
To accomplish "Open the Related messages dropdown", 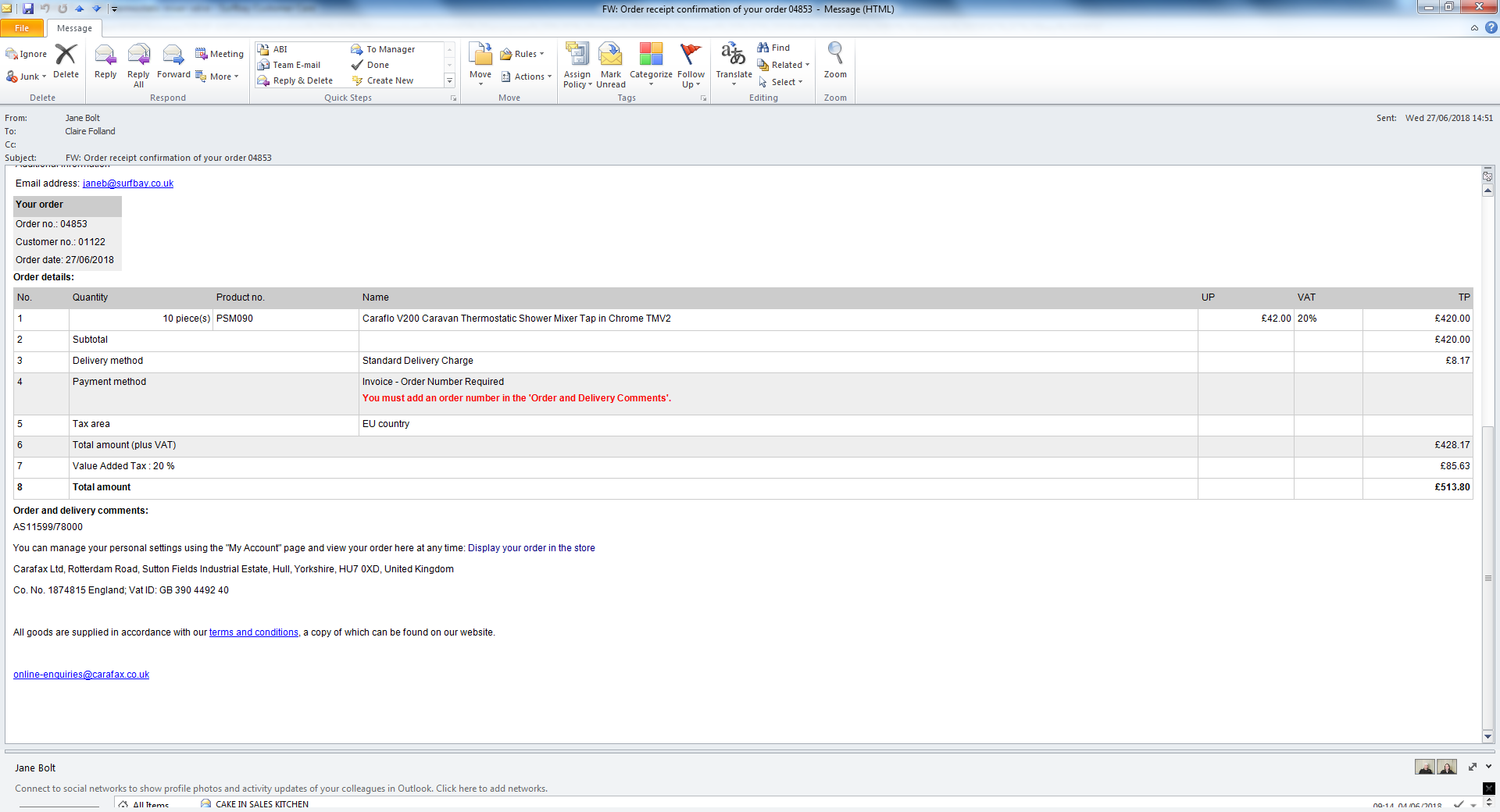I will [x=784, y=65].
